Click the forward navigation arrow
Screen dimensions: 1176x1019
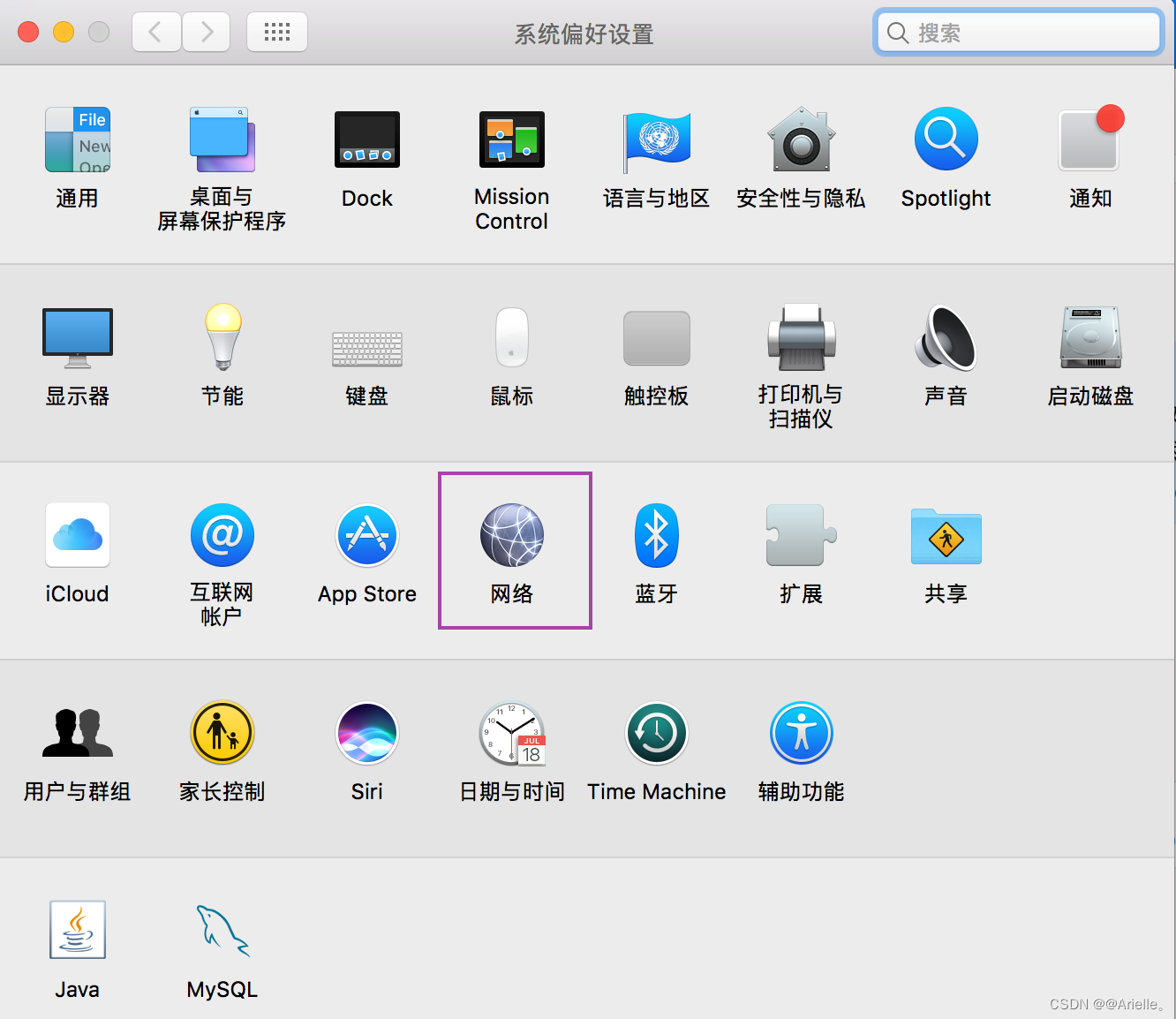[207, 33]
